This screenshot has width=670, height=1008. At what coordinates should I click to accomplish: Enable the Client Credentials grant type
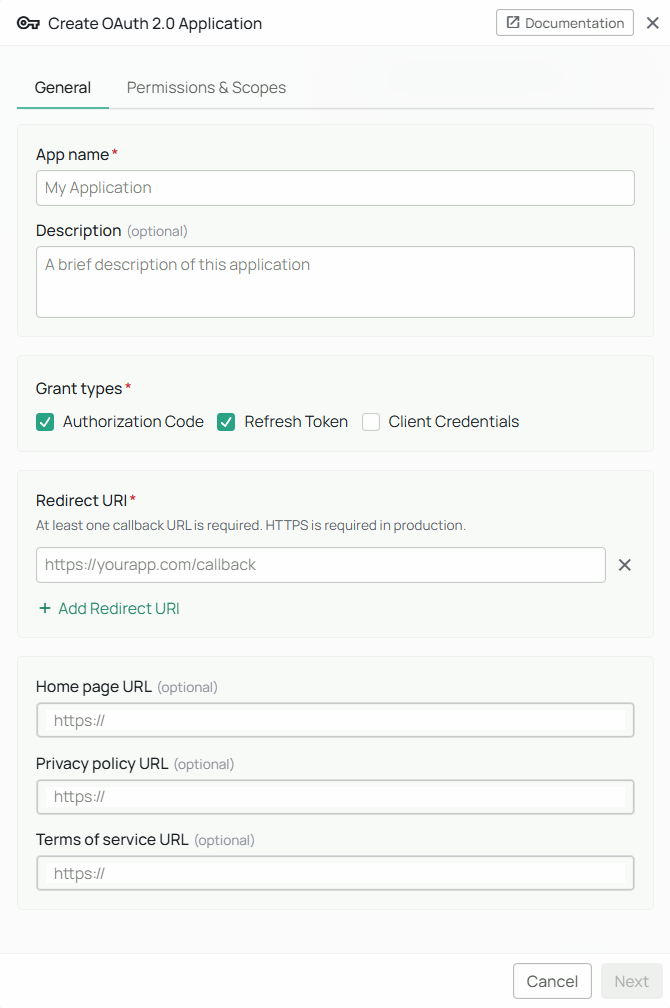coord(371,422)
